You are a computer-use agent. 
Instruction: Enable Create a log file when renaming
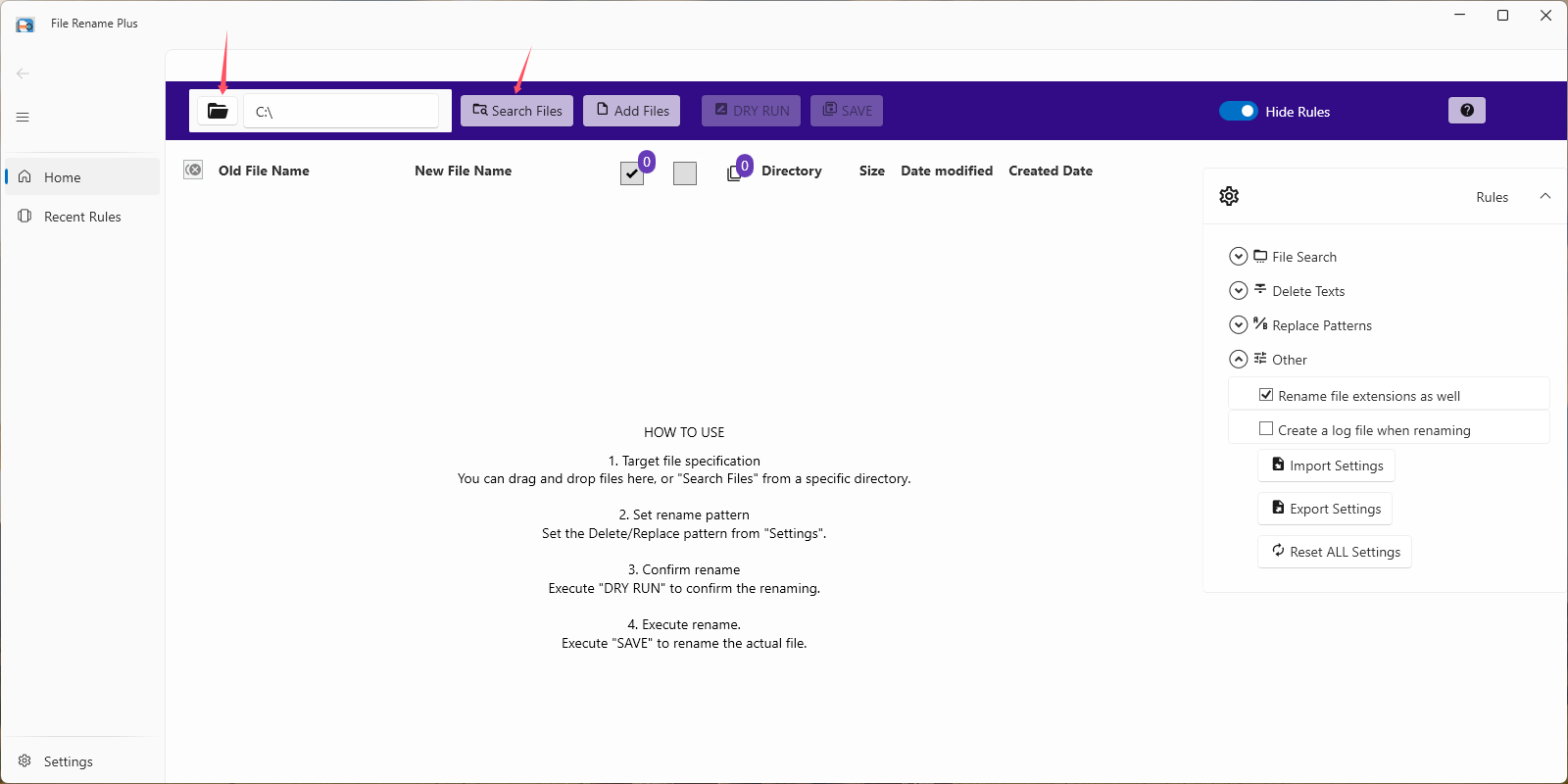(1266, 429)
